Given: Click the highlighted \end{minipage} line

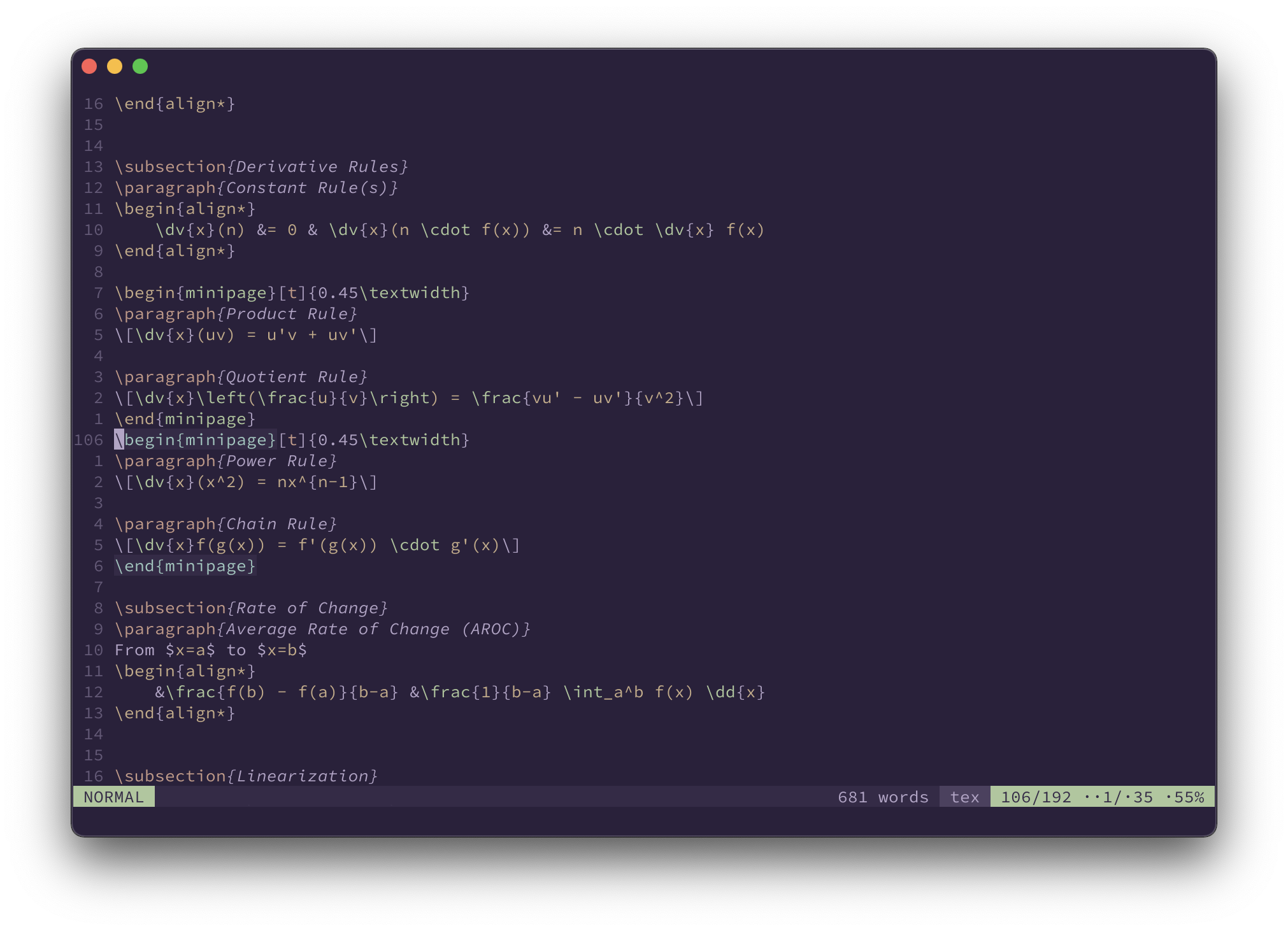Looking at the screenshot, I should tap(185, 566).
